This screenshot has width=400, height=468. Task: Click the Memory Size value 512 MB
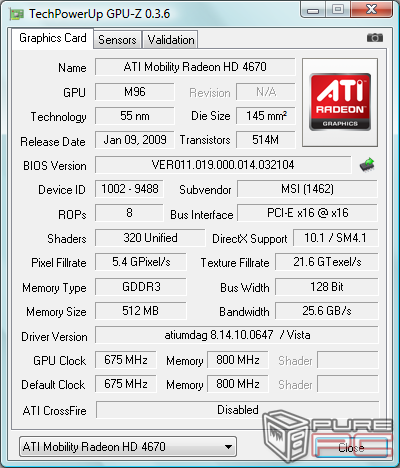tap(141, 311)
